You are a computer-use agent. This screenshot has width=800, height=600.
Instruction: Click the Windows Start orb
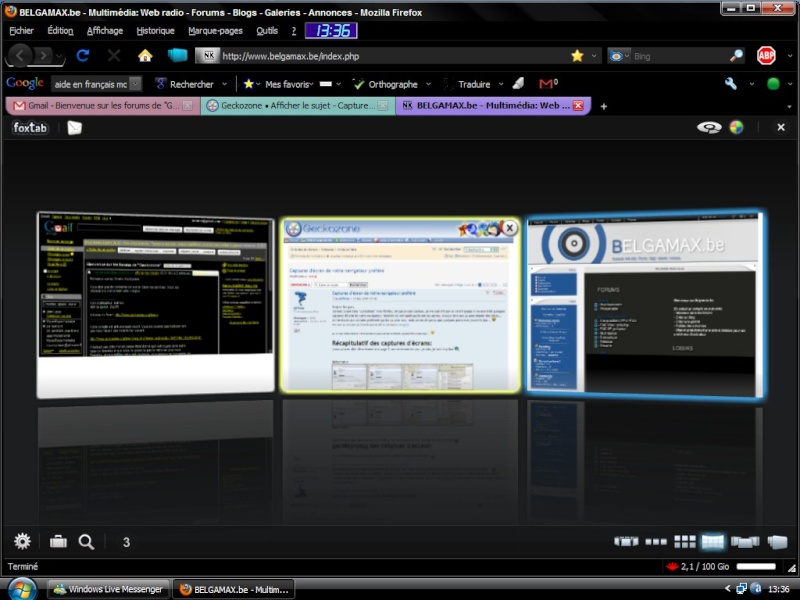[22, 590]
